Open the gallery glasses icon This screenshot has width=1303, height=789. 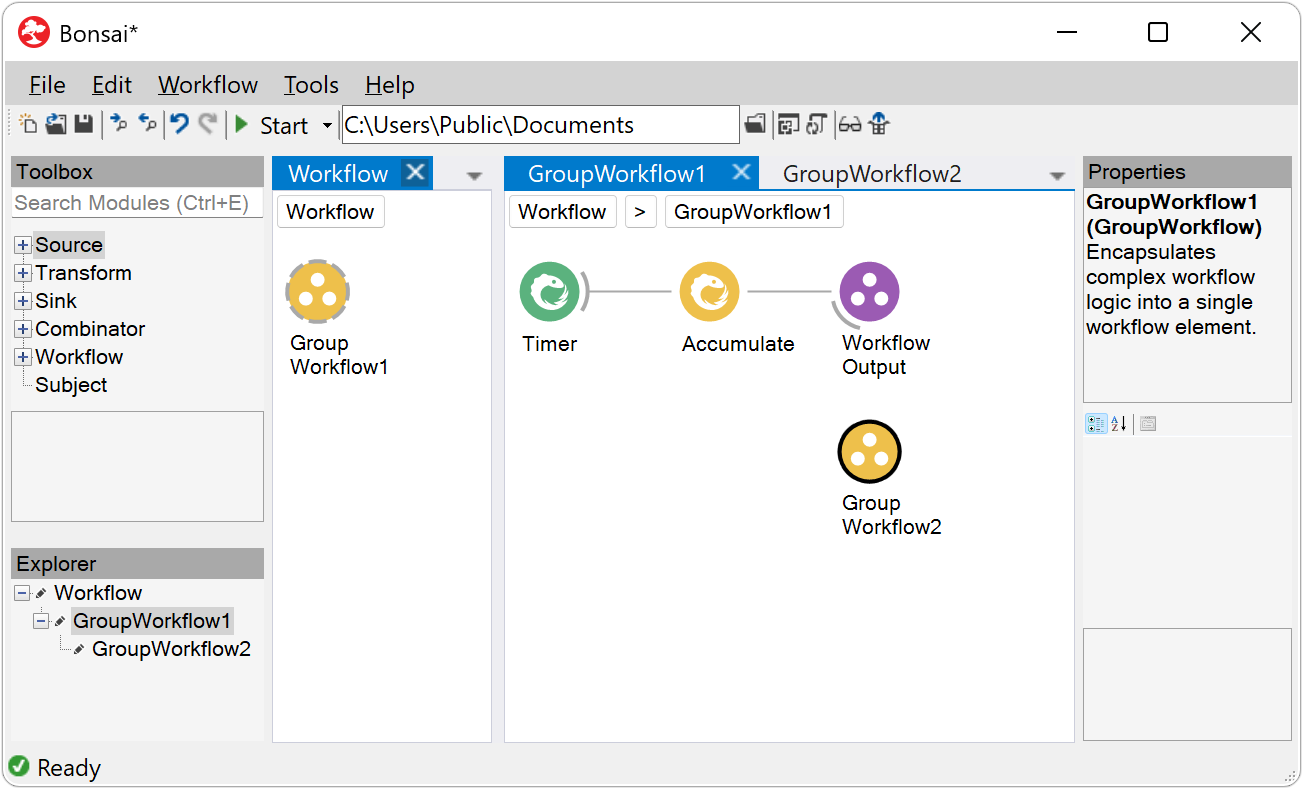tap(850, 124)
